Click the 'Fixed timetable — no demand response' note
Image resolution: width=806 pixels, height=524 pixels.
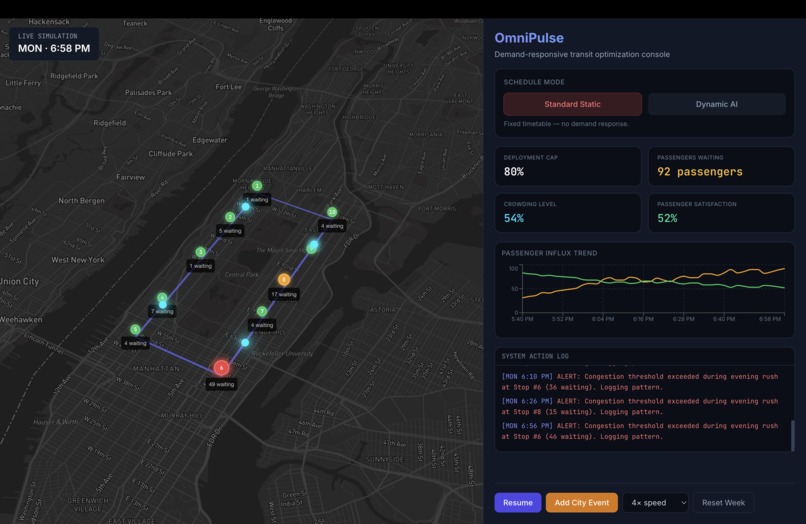click(566, 124)
